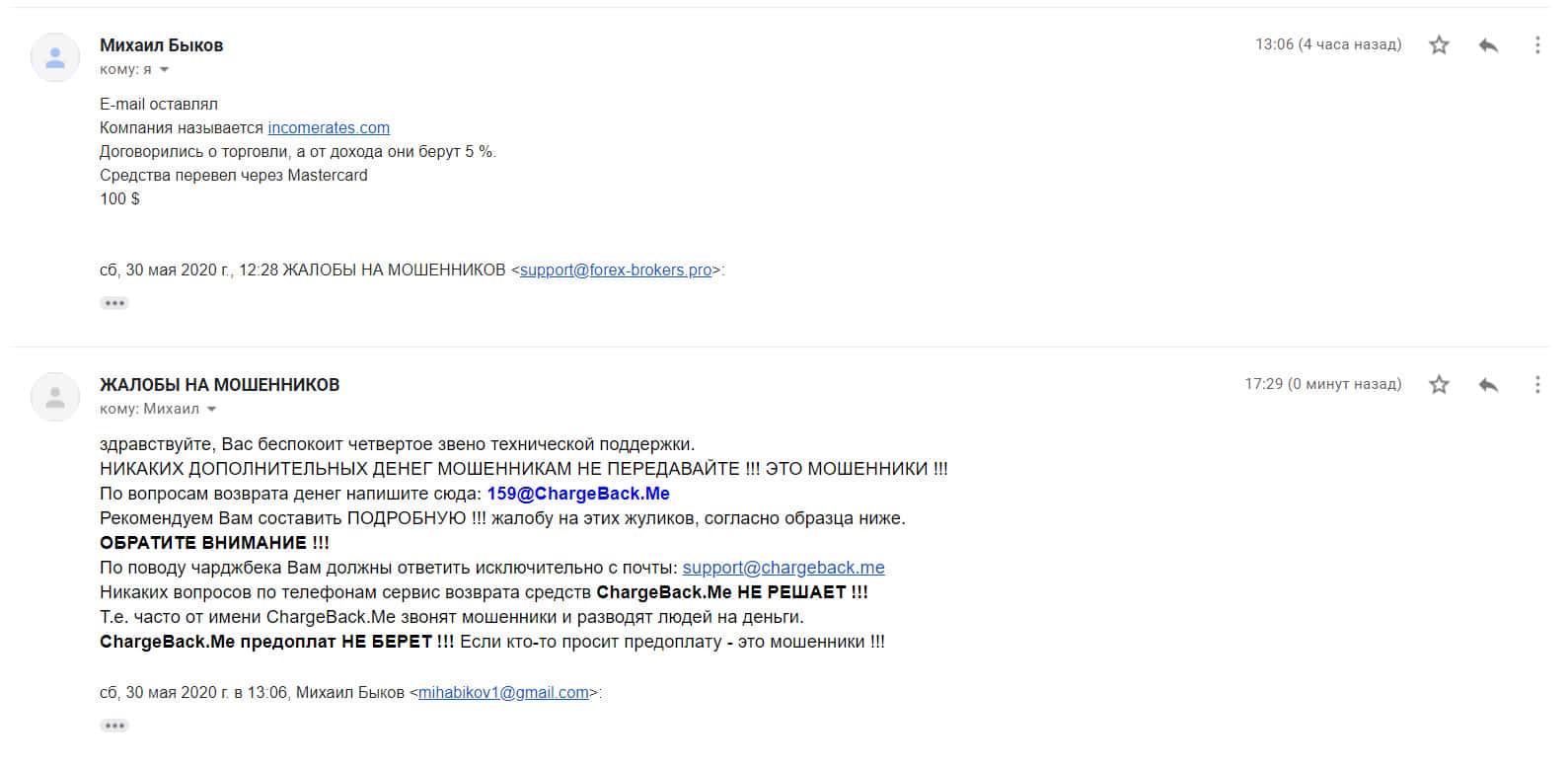1568x770 pixels.
Task: Reply to Михаил Быков's message
Action: [x=1488, y=44]
